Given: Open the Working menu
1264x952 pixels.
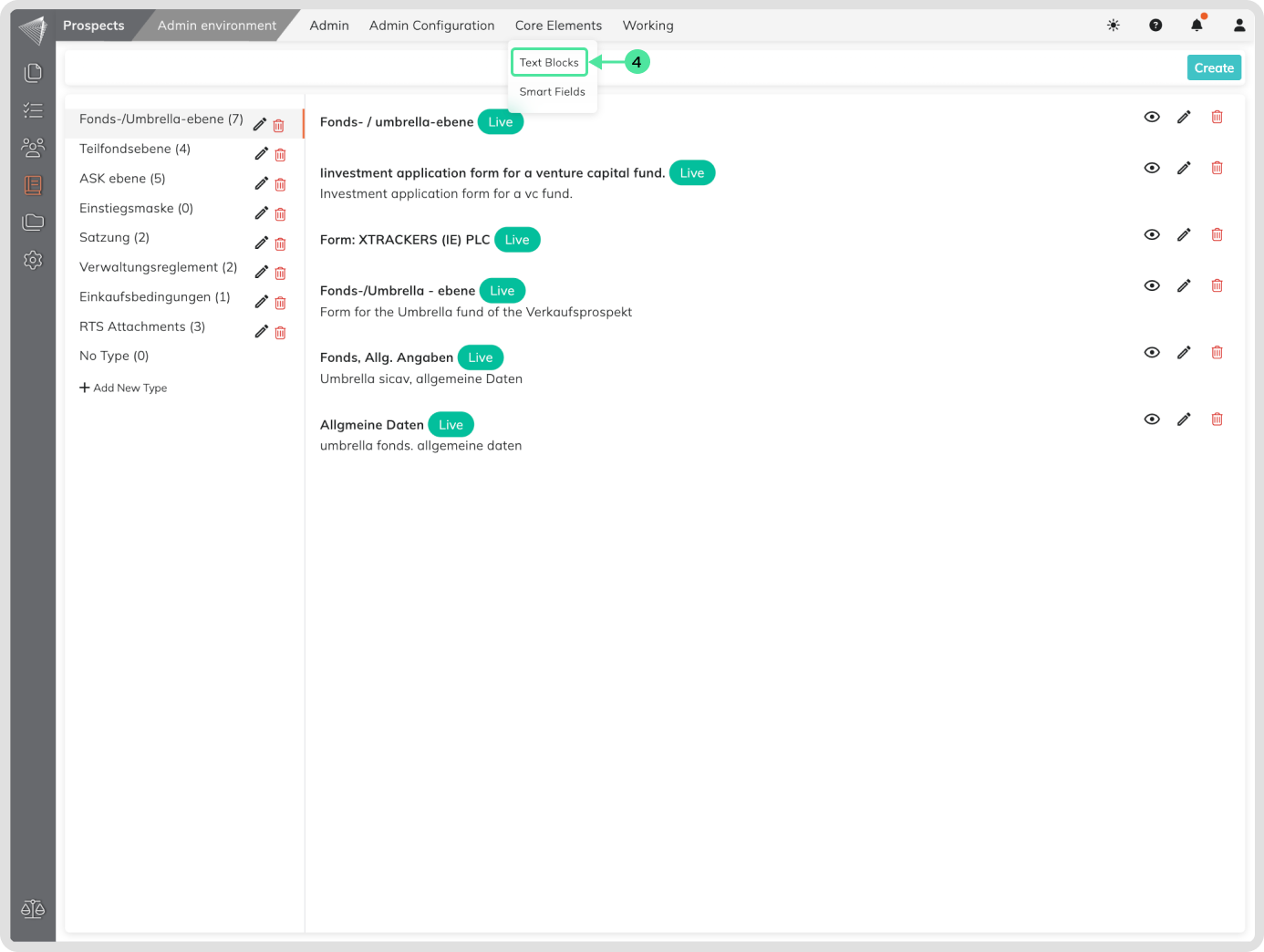Looking at the screenshot, I should [x=648, y=26].
